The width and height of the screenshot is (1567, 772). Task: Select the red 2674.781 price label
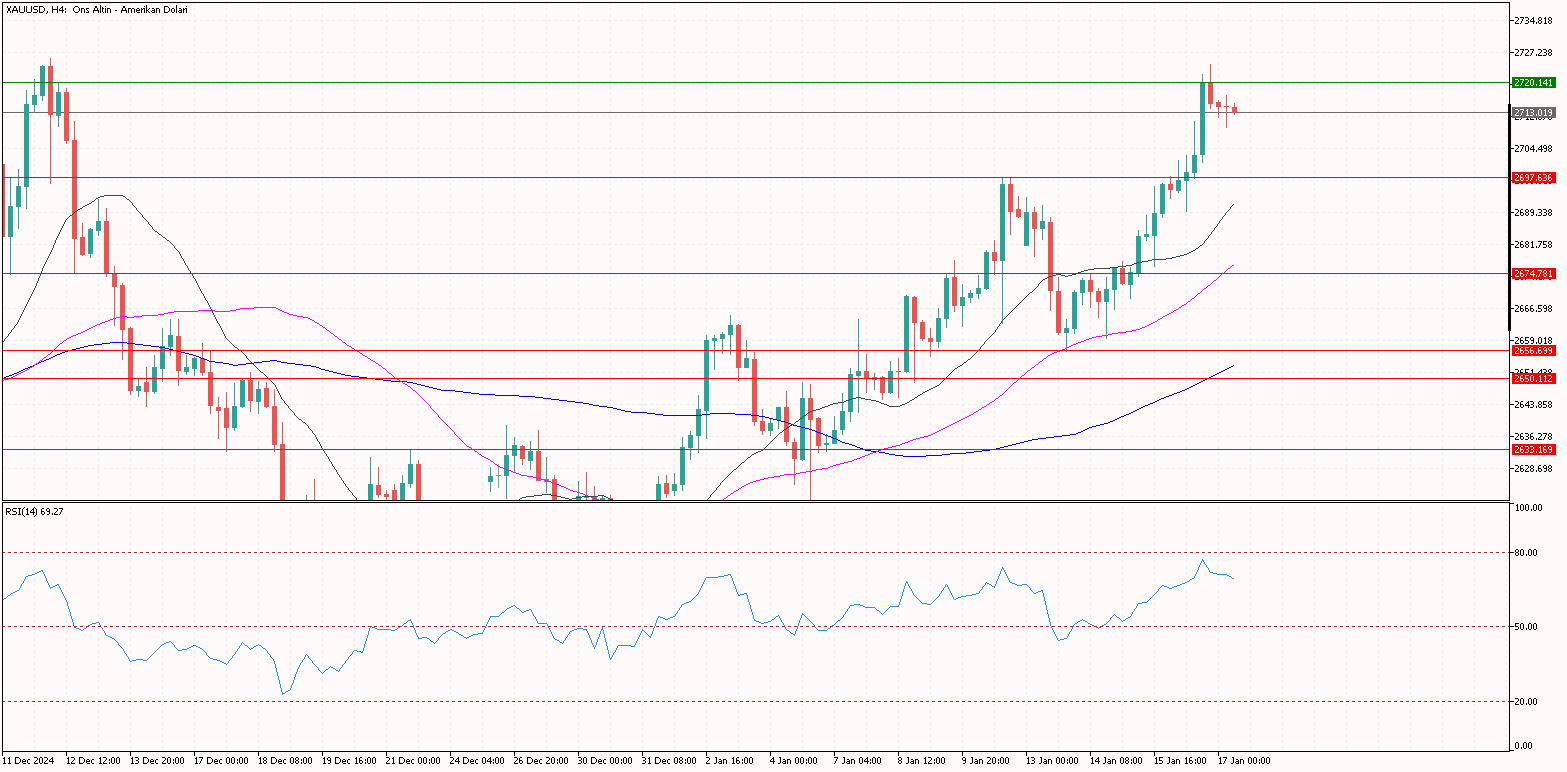pos(1533,274)
